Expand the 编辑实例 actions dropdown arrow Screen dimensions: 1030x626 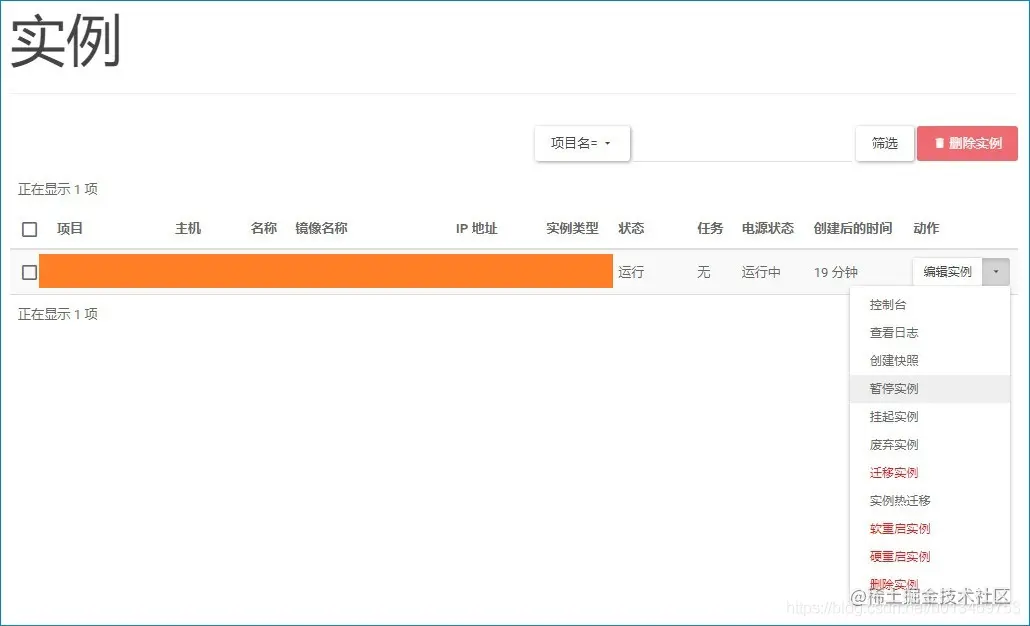[x=996, y=271]
